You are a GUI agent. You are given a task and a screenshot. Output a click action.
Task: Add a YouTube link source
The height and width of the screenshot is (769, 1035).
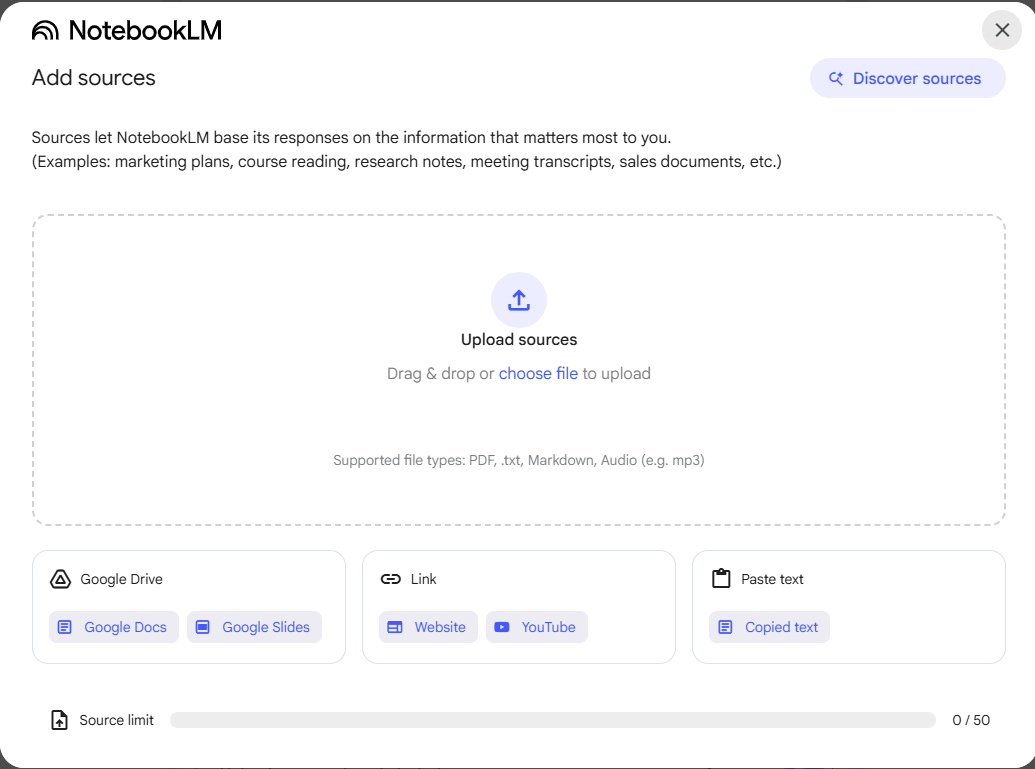coord(537,627)
